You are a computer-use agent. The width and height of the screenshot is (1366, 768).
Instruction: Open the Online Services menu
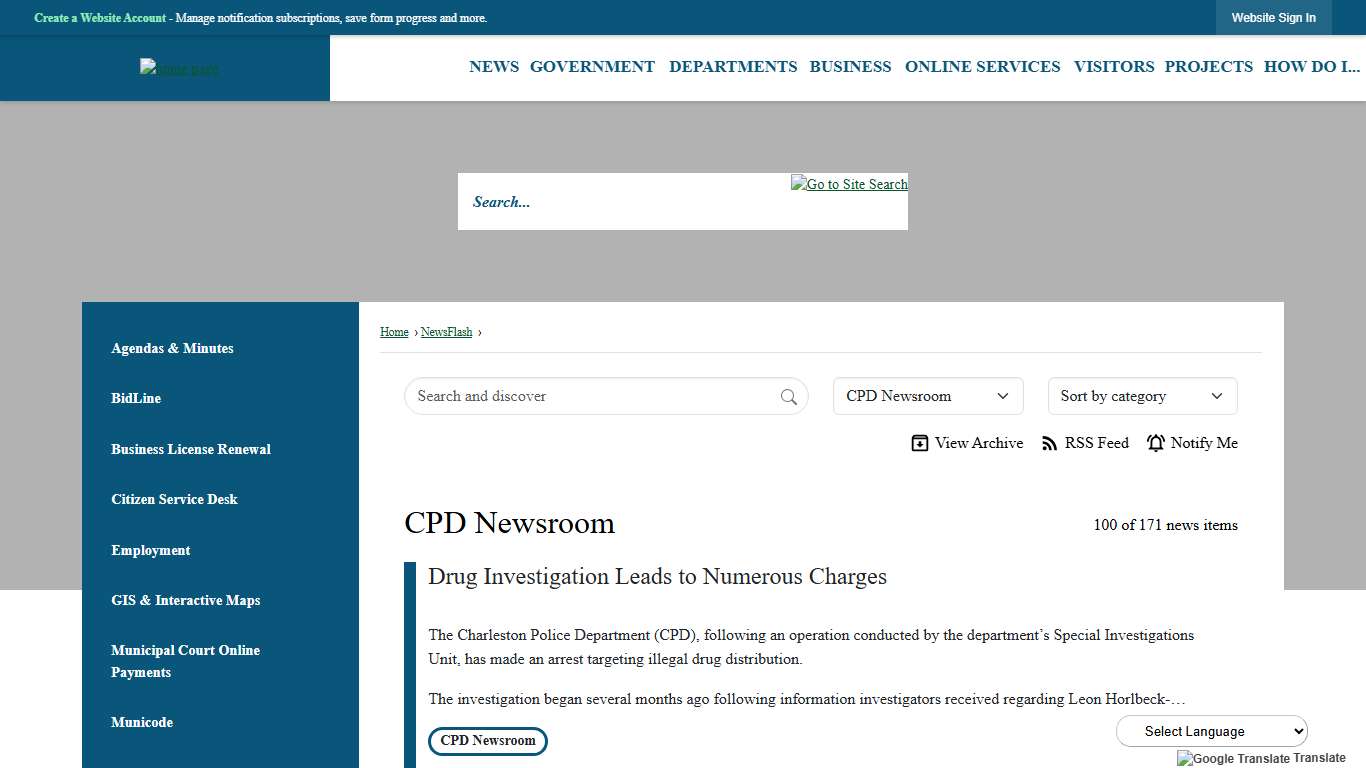click(982, 67)
